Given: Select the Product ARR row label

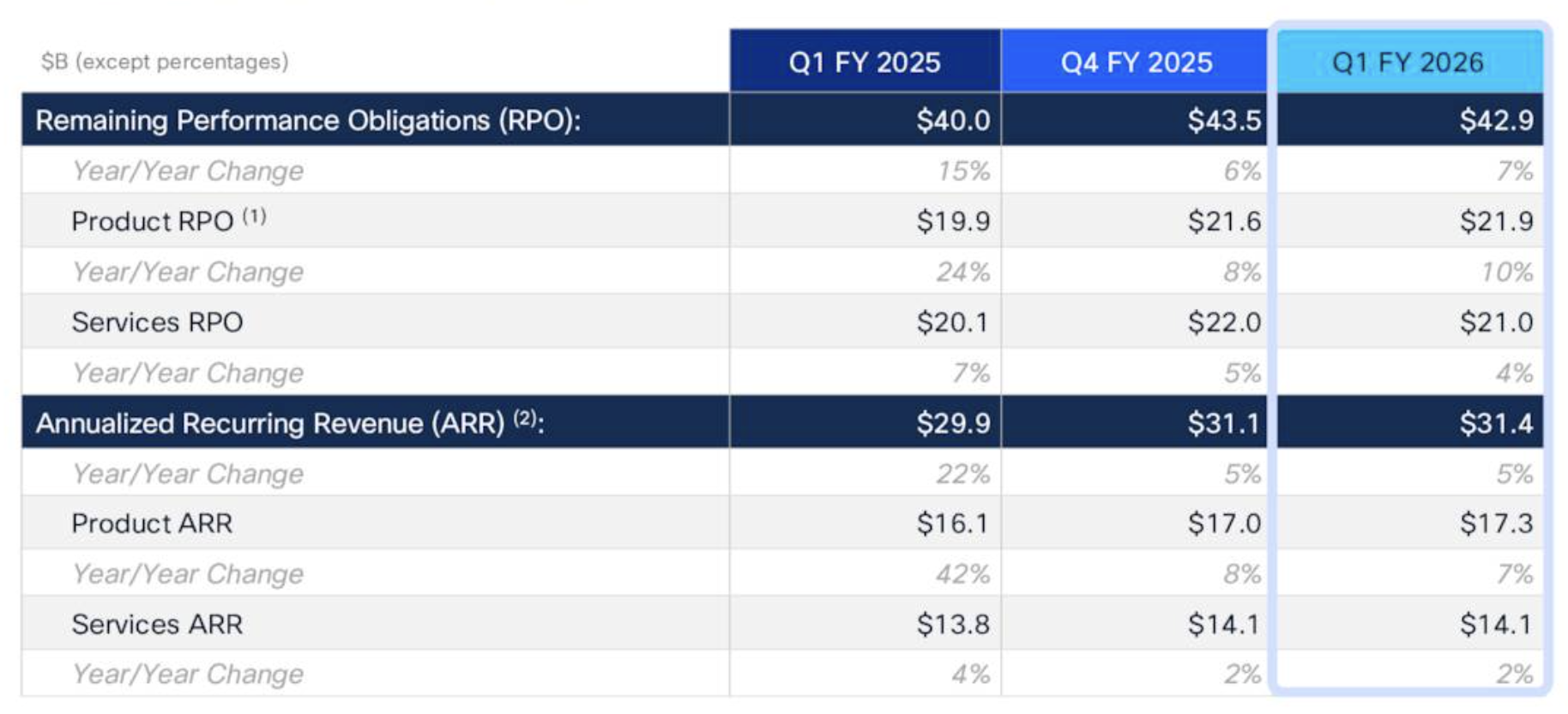Looking at the screenshot, I should [x=152, y=523].
